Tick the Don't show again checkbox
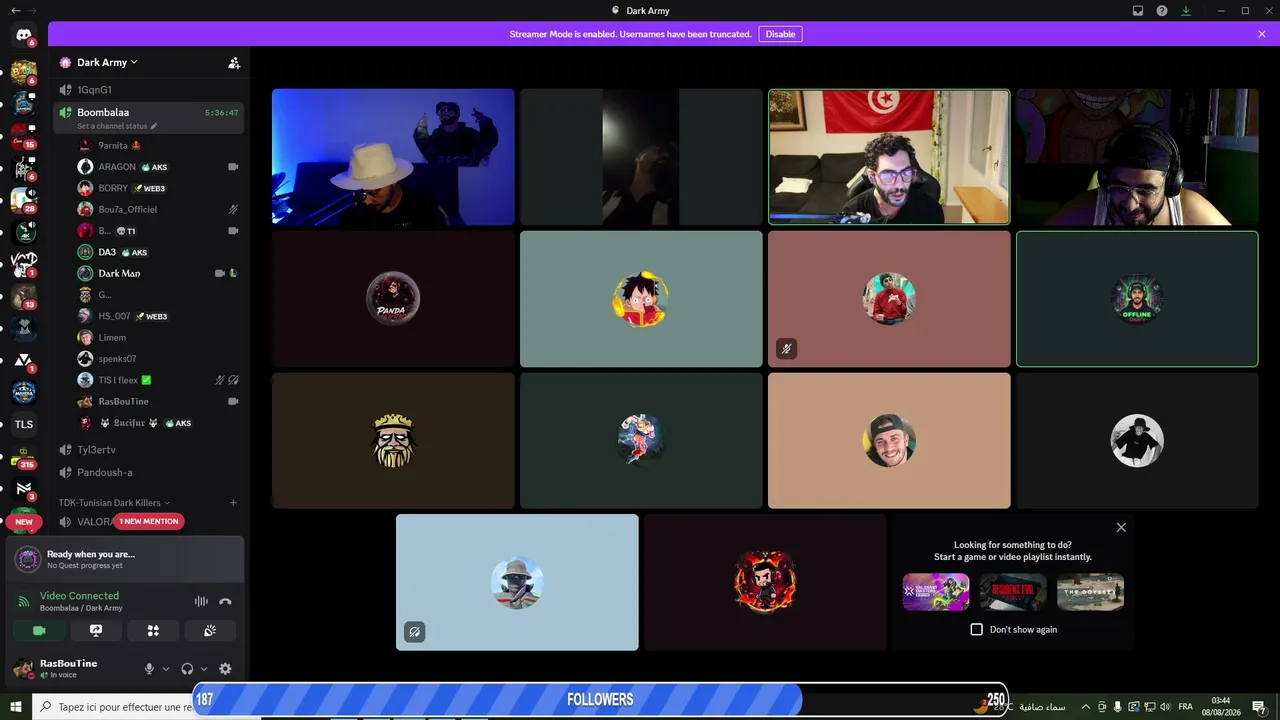 click(x=977, y=630)
